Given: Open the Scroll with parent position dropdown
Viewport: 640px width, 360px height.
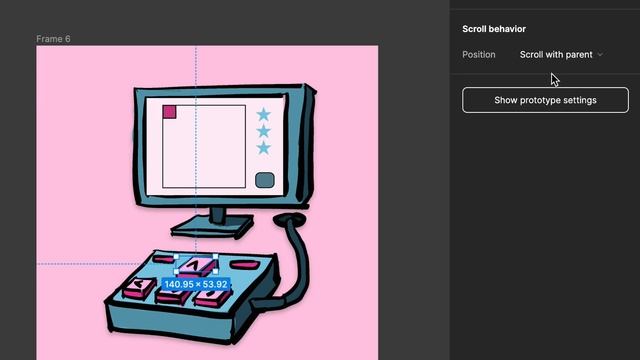Looking at the screenshot, I should pyautogui.click(x=561, y=55).
